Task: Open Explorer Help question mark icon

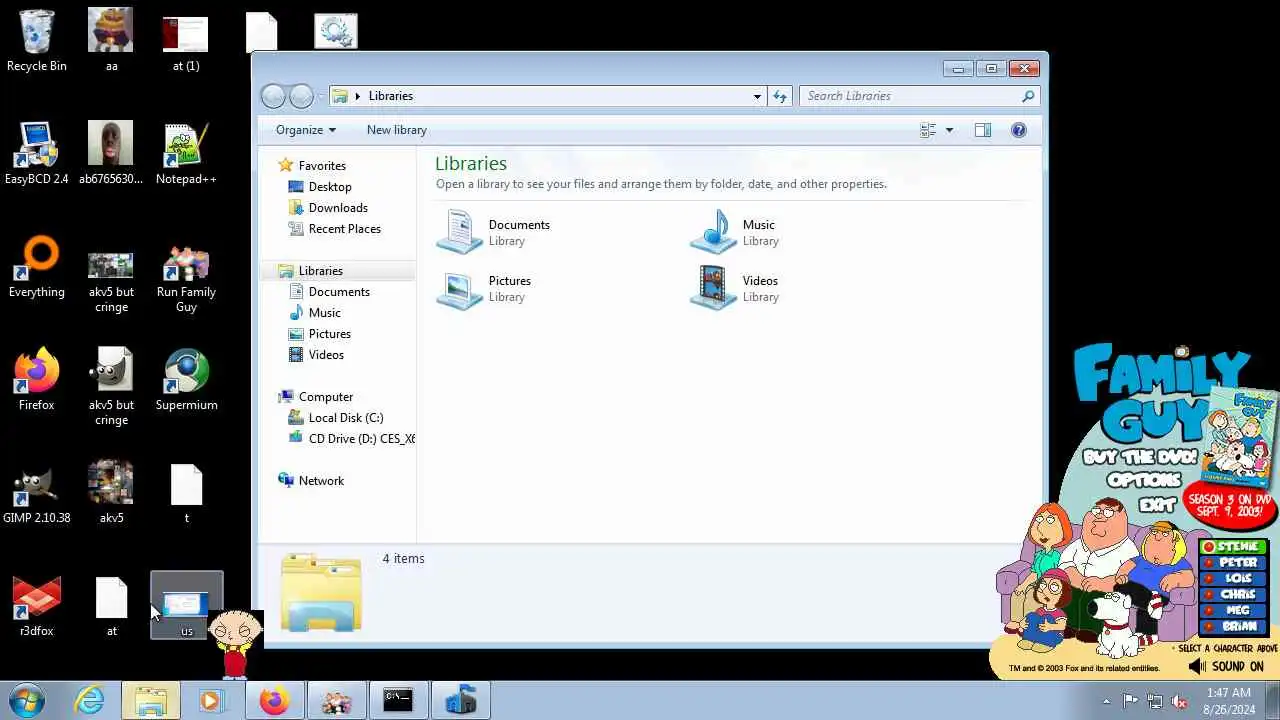Action: 1018,130
